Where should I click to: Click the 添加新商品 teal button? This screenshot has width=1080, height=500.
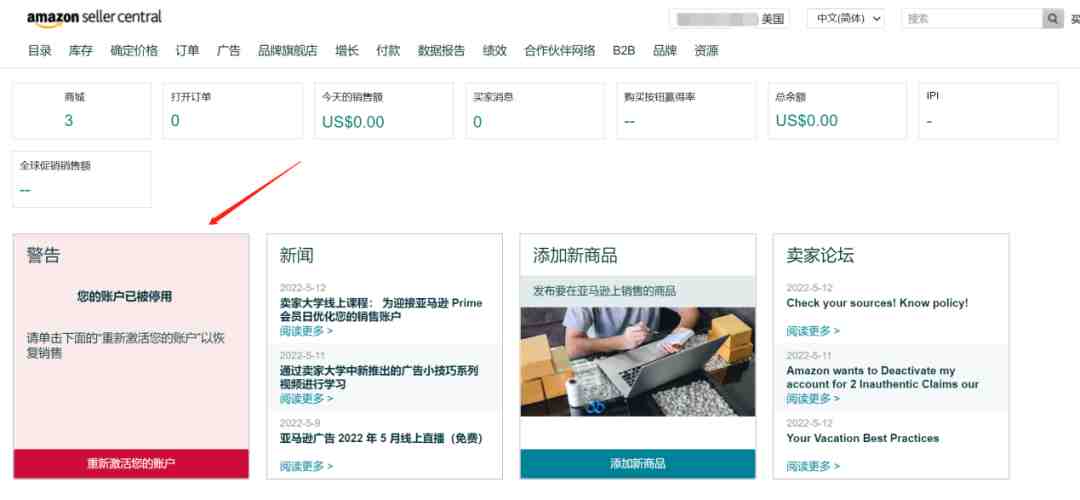pos(638,463)
